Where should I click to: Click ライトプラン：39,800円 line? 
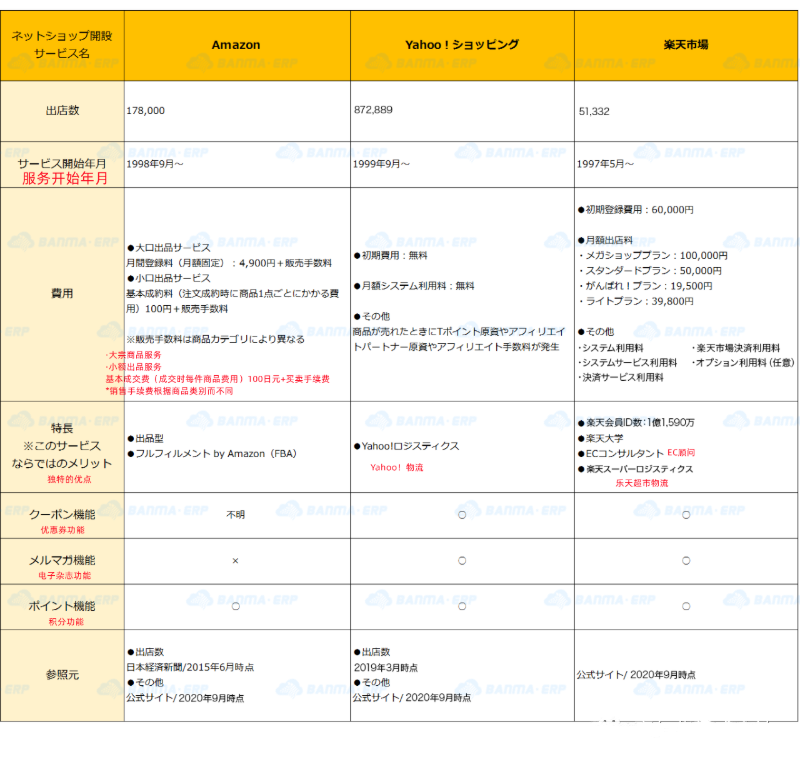point(636,301)
